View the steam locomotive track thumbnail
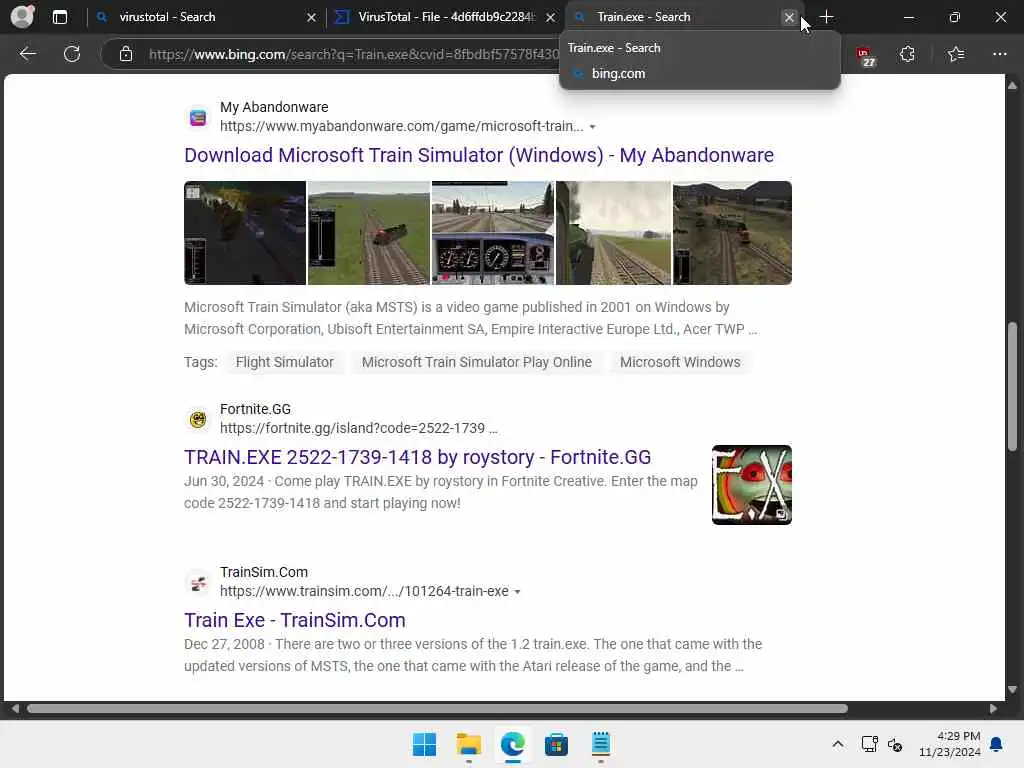The height and width of the screenshot is (768, 1024). [613, 233]
